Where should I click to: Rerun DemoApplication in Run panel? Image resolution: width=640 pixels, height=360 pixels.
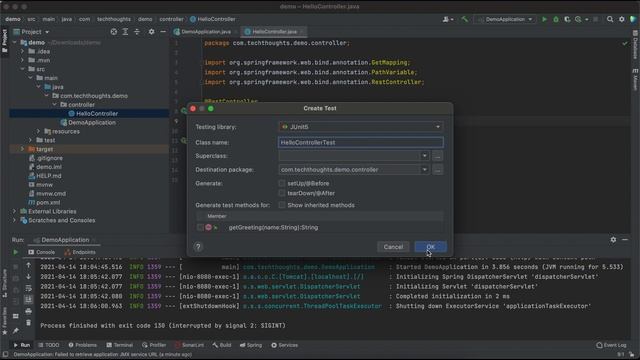(16, 252)
